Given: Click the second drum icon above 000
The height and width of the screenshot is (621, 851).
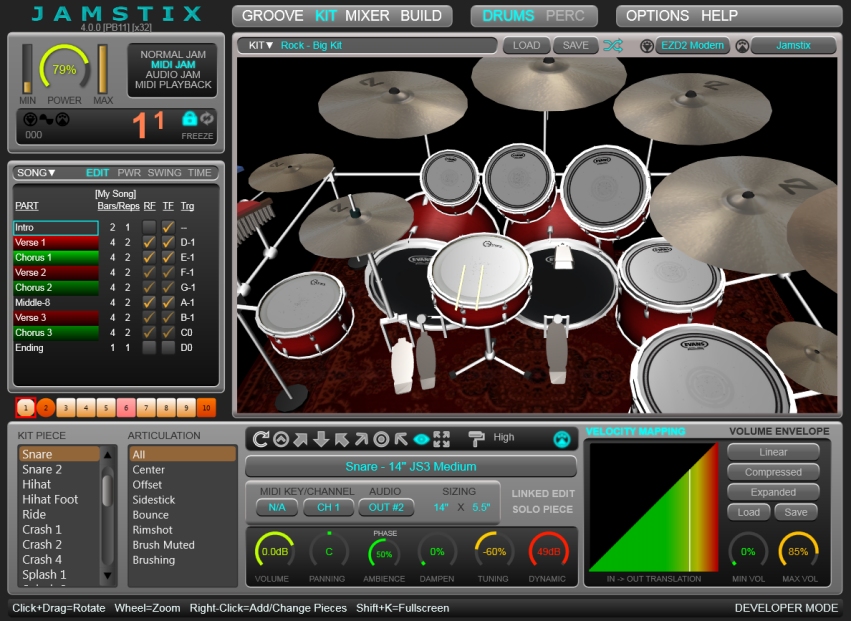Looking at the screenshot, I should pos(62,119).
